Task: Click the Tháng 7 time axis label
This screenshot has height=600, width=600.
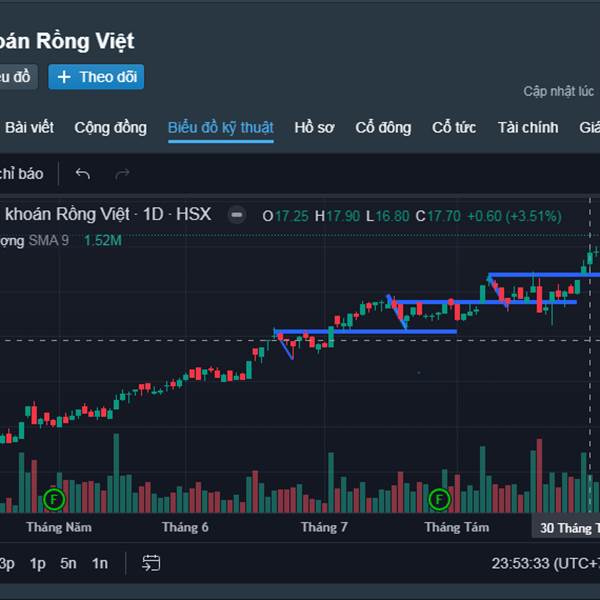Action: point(324,527)
